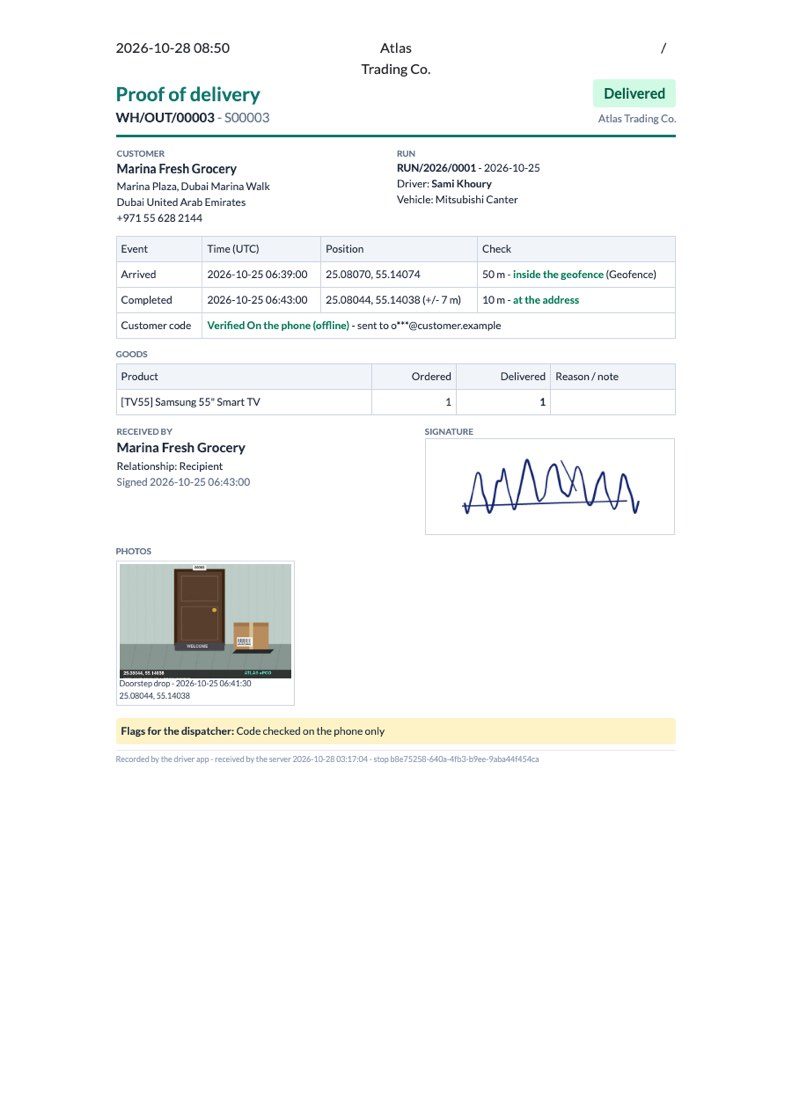This screenshot has width=792, height=1100.
Task: Select the Proof of delivery heading
Action: click(x=187, y=94)
